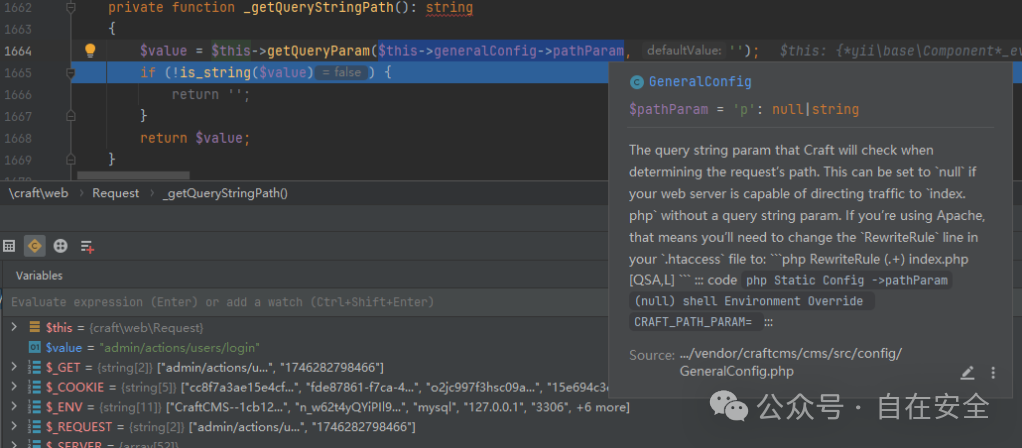Click the pencil edit icon in the documentation popup
Image resolution: width=1022 pixels, height=448 pixels.
point(967,373)
